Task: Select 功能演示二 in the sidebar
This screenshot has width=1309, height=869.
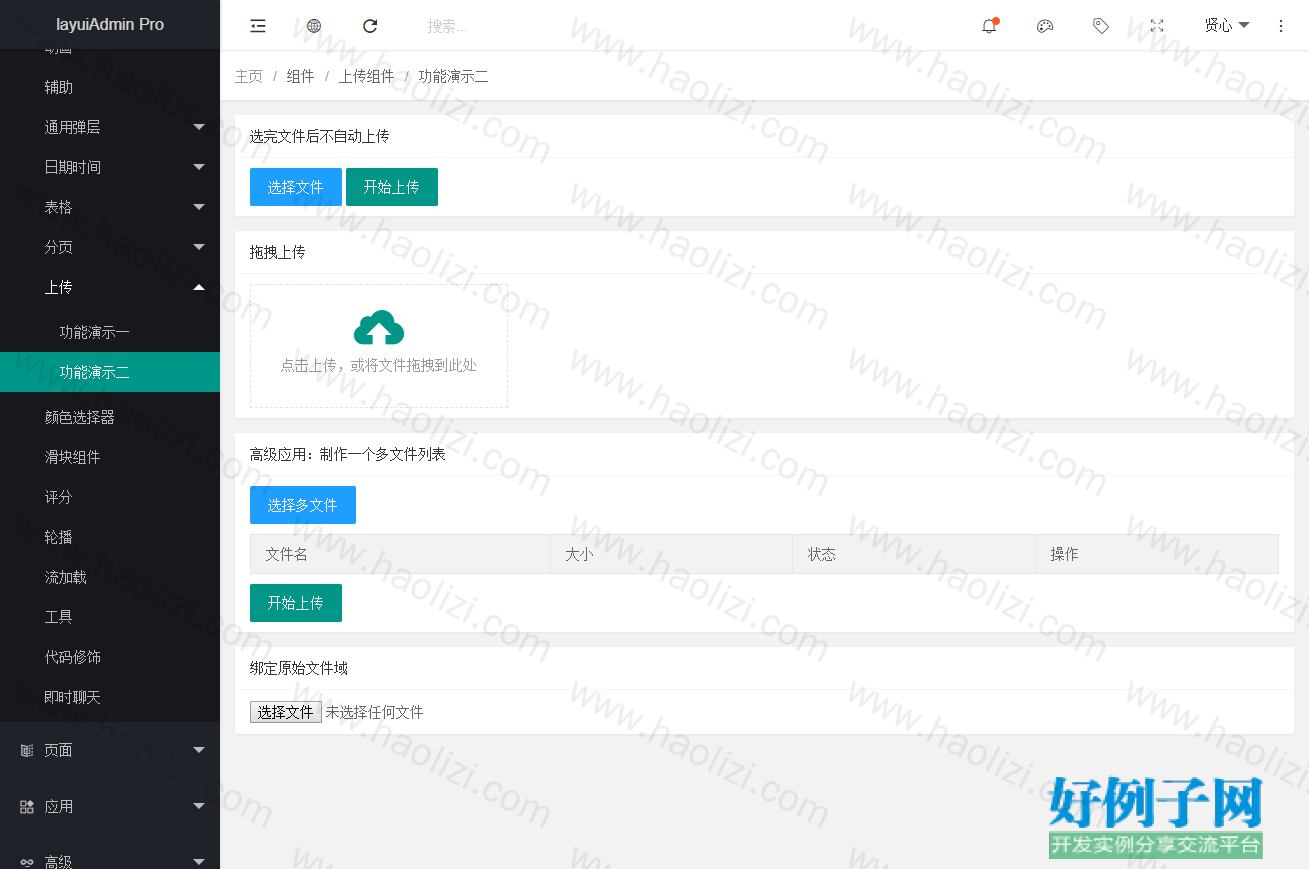Action: (x=110, y=372)
